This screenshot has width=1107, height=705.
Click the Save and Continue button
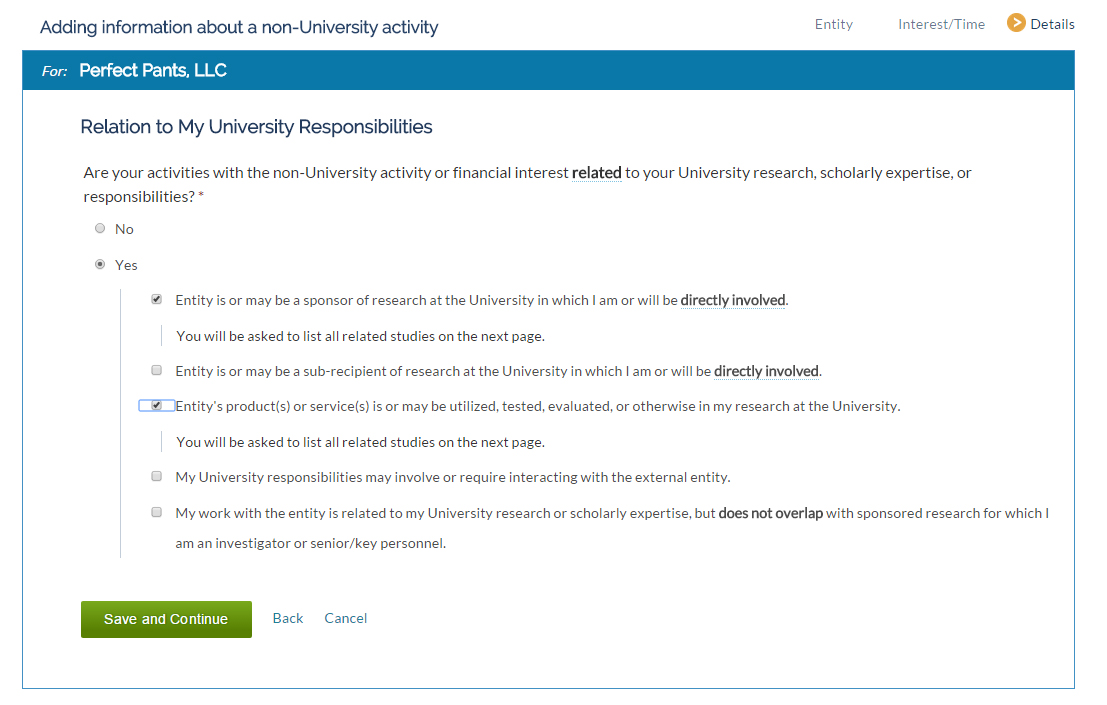[x=167, y=620]
